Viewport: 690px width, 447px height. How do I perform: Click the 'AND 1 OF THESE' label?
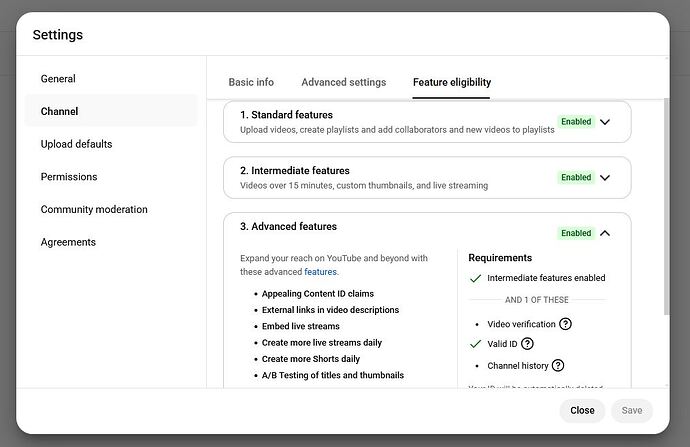tap(536, 300)
